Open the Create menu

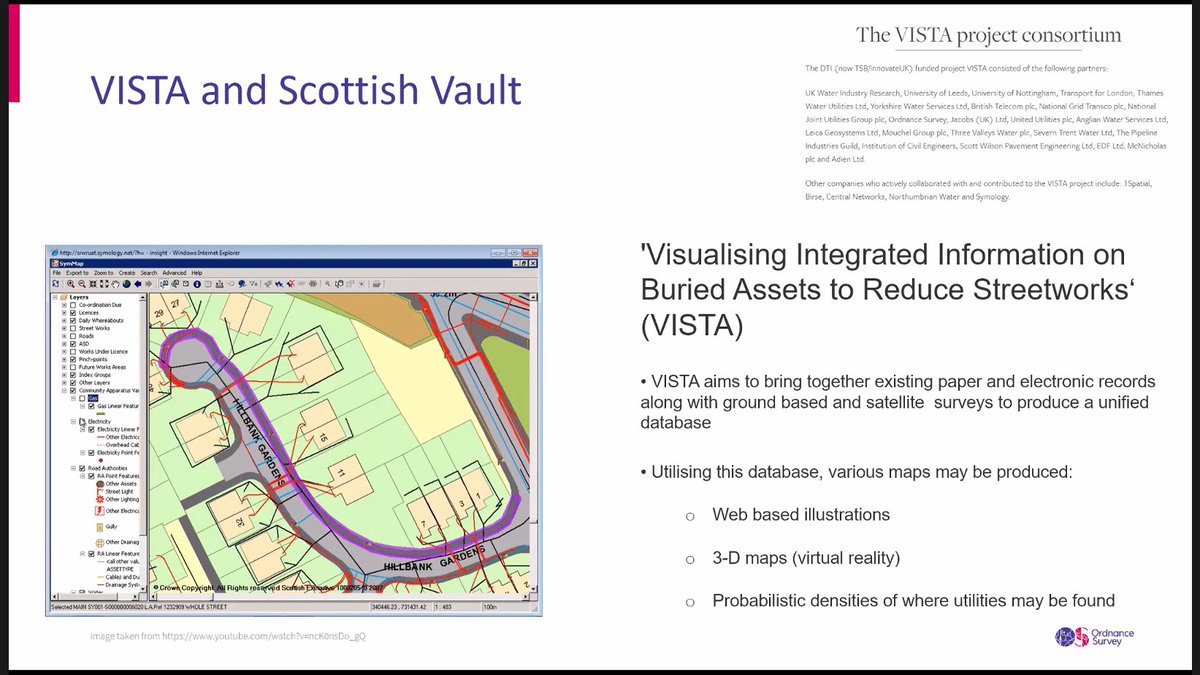pos(127,272)
